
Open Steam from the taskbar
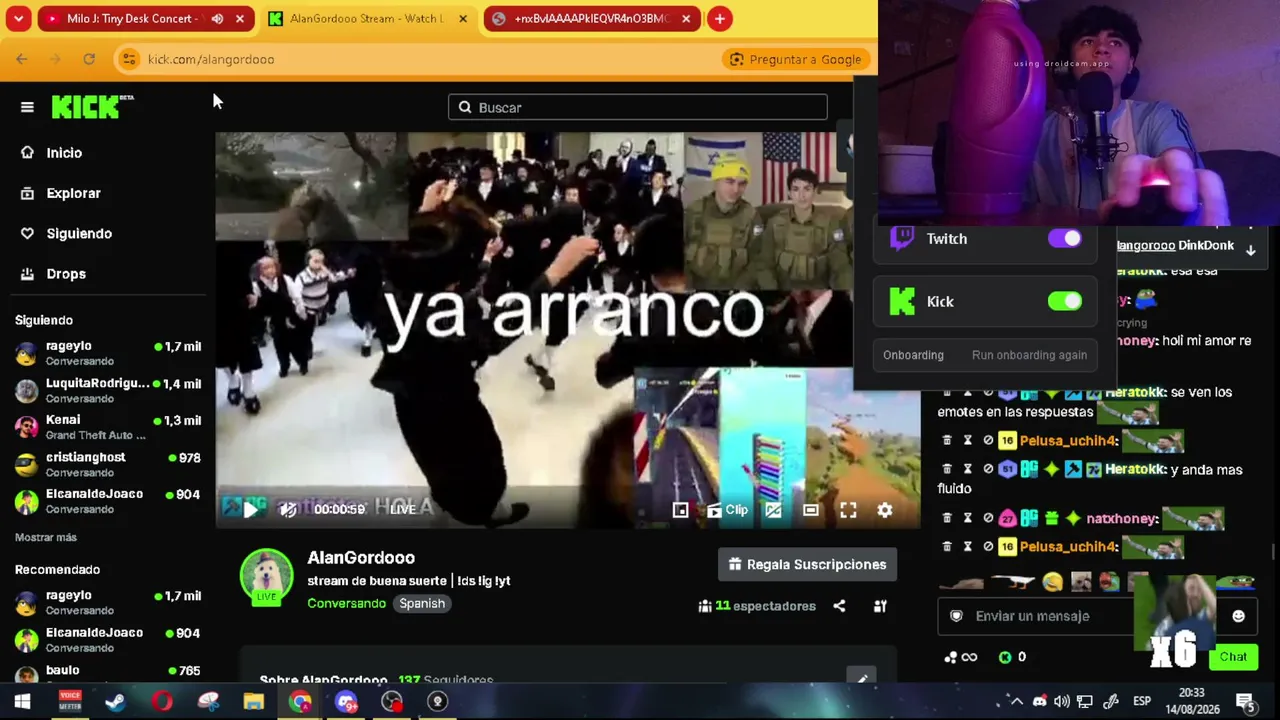[x=115, y=701]
